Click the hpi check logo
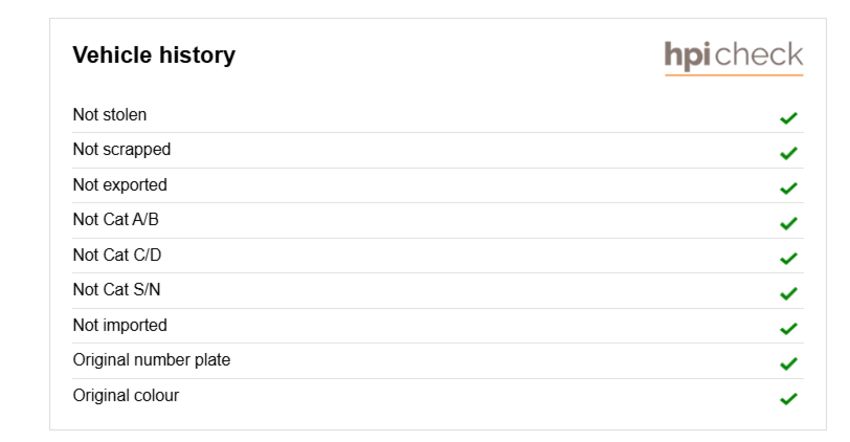The image size is (850, 442). [733, 56]
